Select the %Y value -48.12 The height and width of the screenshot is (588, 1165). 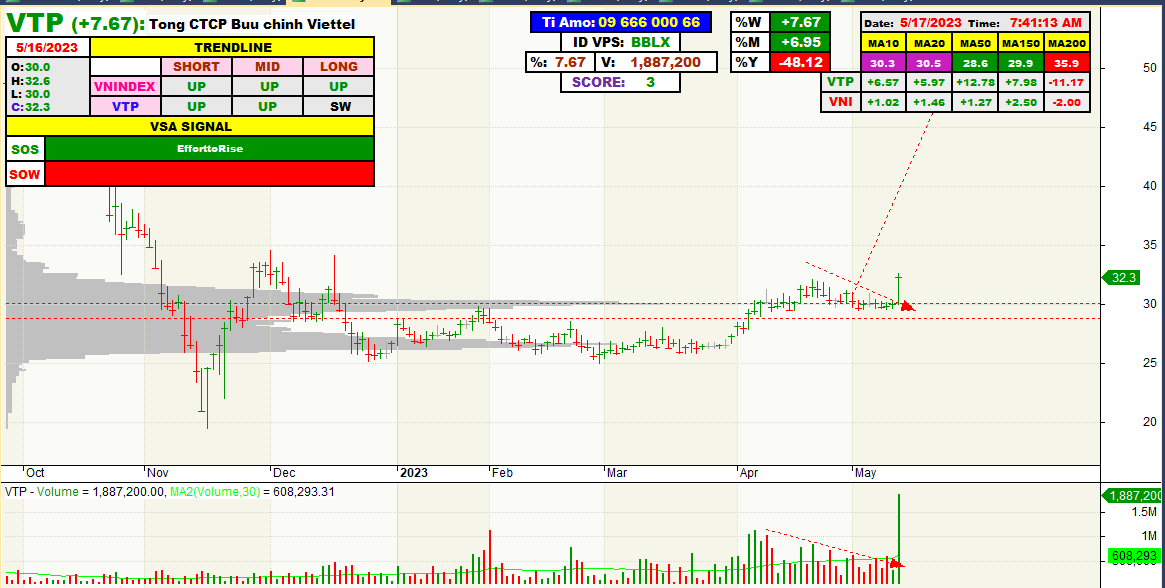pyautogui.click(x=800, y=62)
